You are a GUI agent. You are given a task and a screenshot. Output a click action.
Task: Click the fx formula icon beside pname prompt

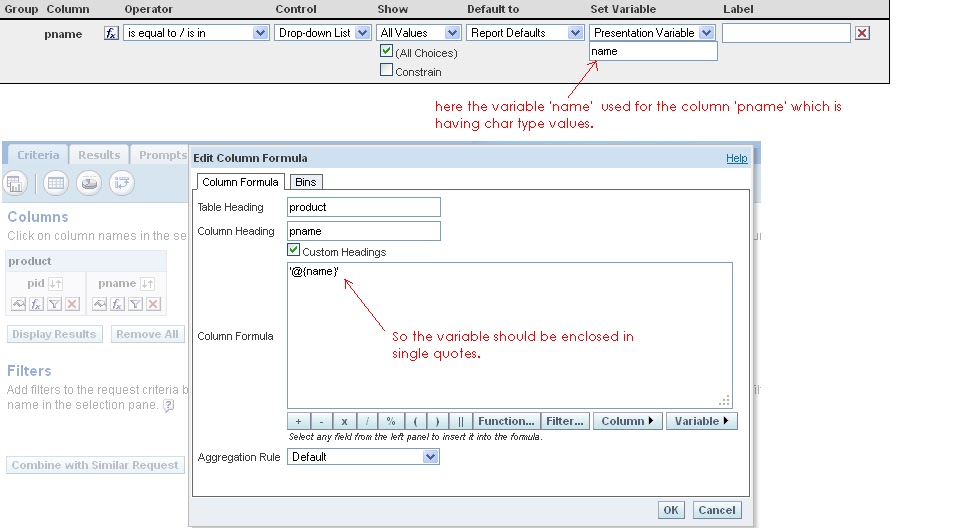[x=112, y=33]
